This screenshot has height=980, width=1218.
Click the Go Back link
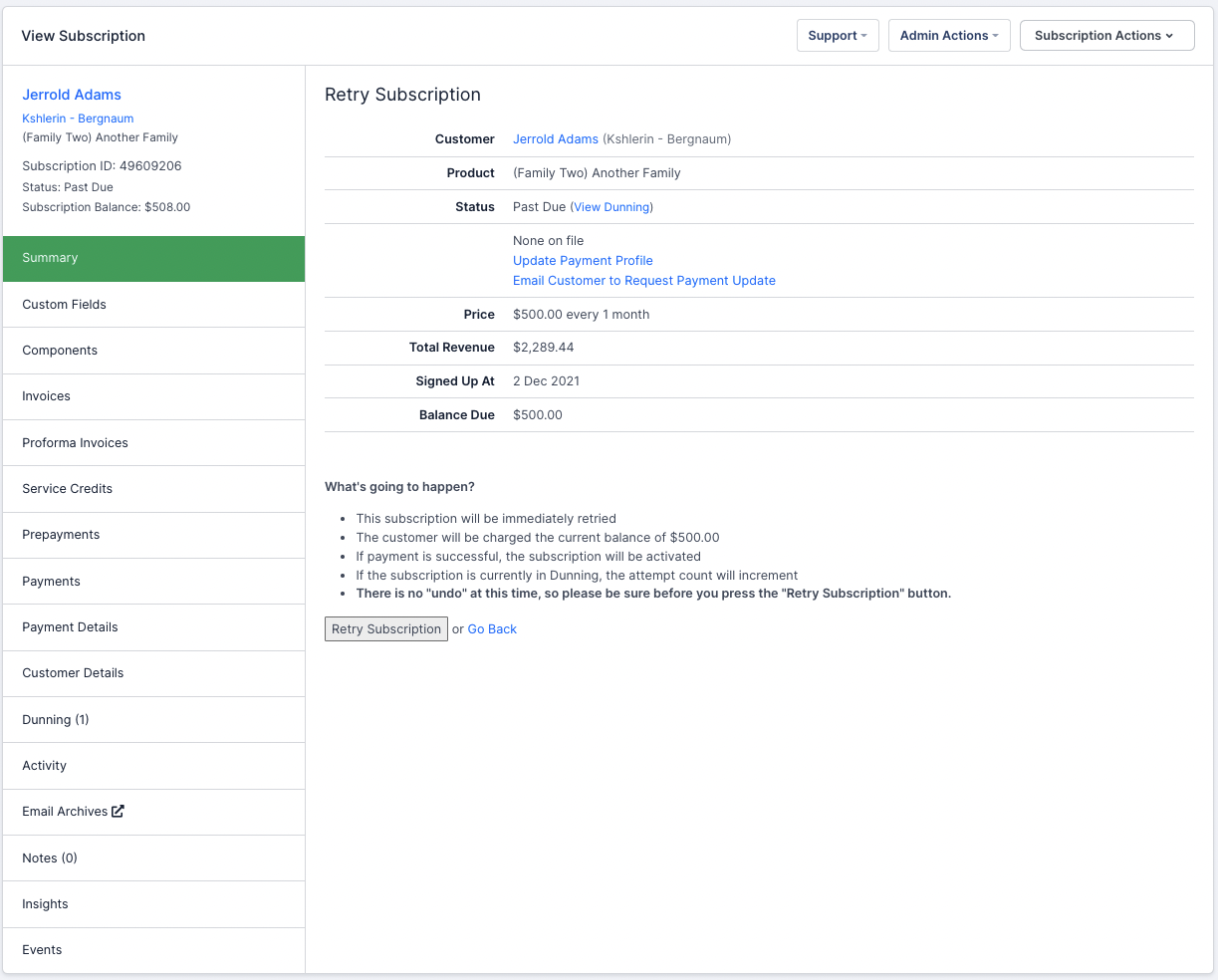point(492,629)
